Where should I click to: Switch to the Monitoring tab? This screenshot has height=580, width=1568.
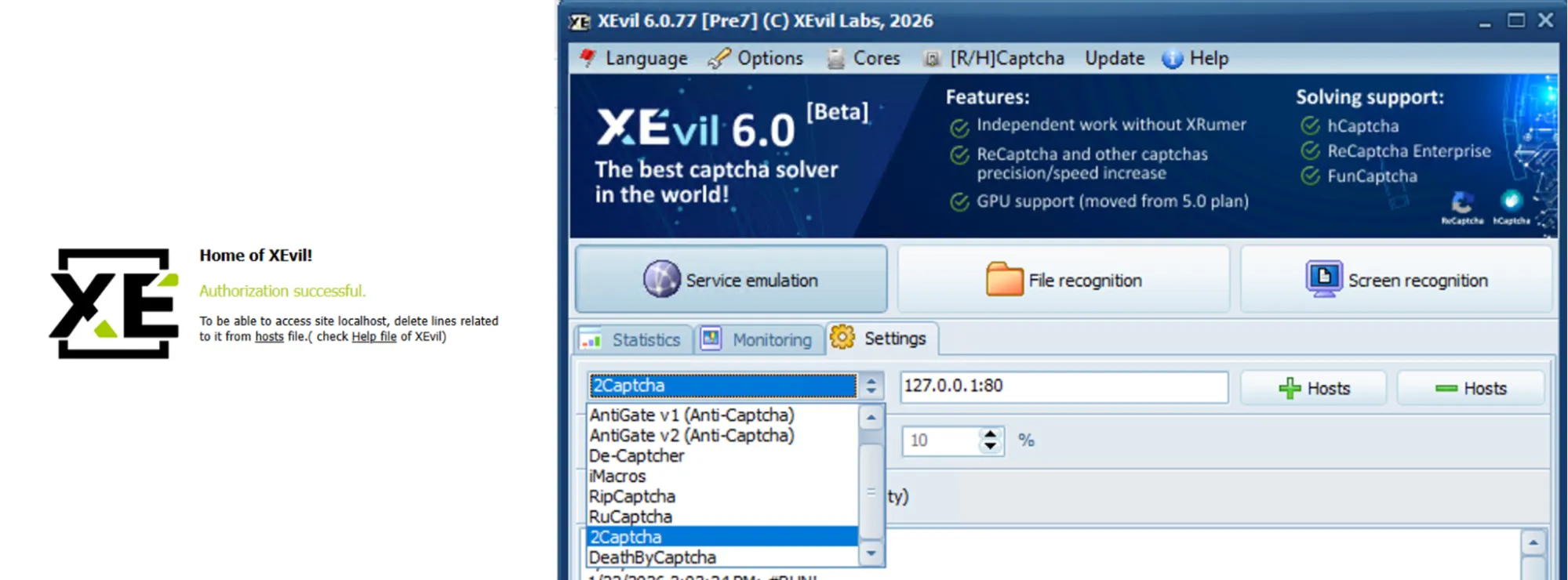point(759,339)
